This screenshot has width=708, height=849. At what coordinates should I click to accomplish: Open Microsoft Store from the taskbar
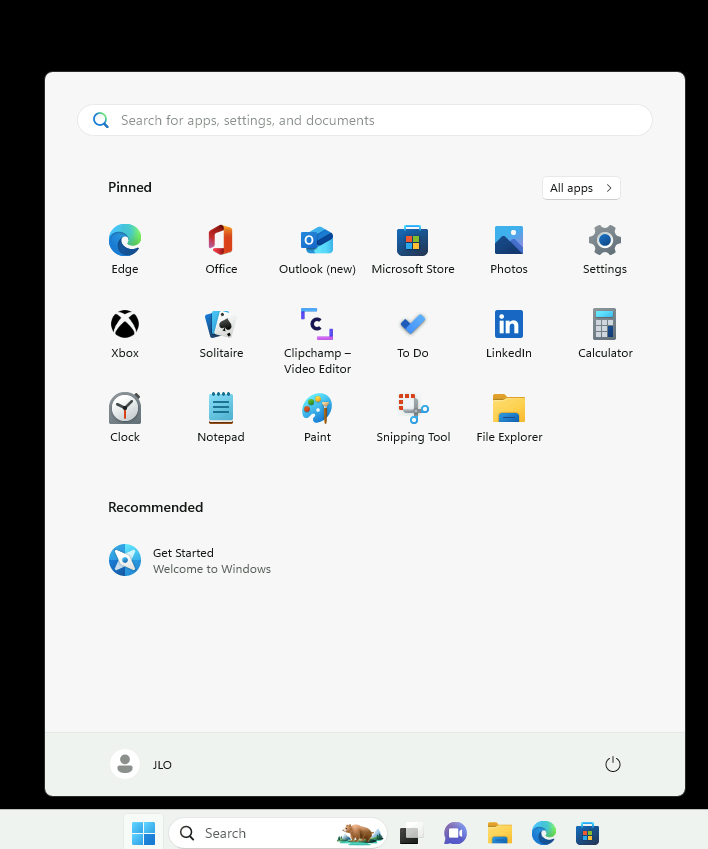tap(587, 833)
